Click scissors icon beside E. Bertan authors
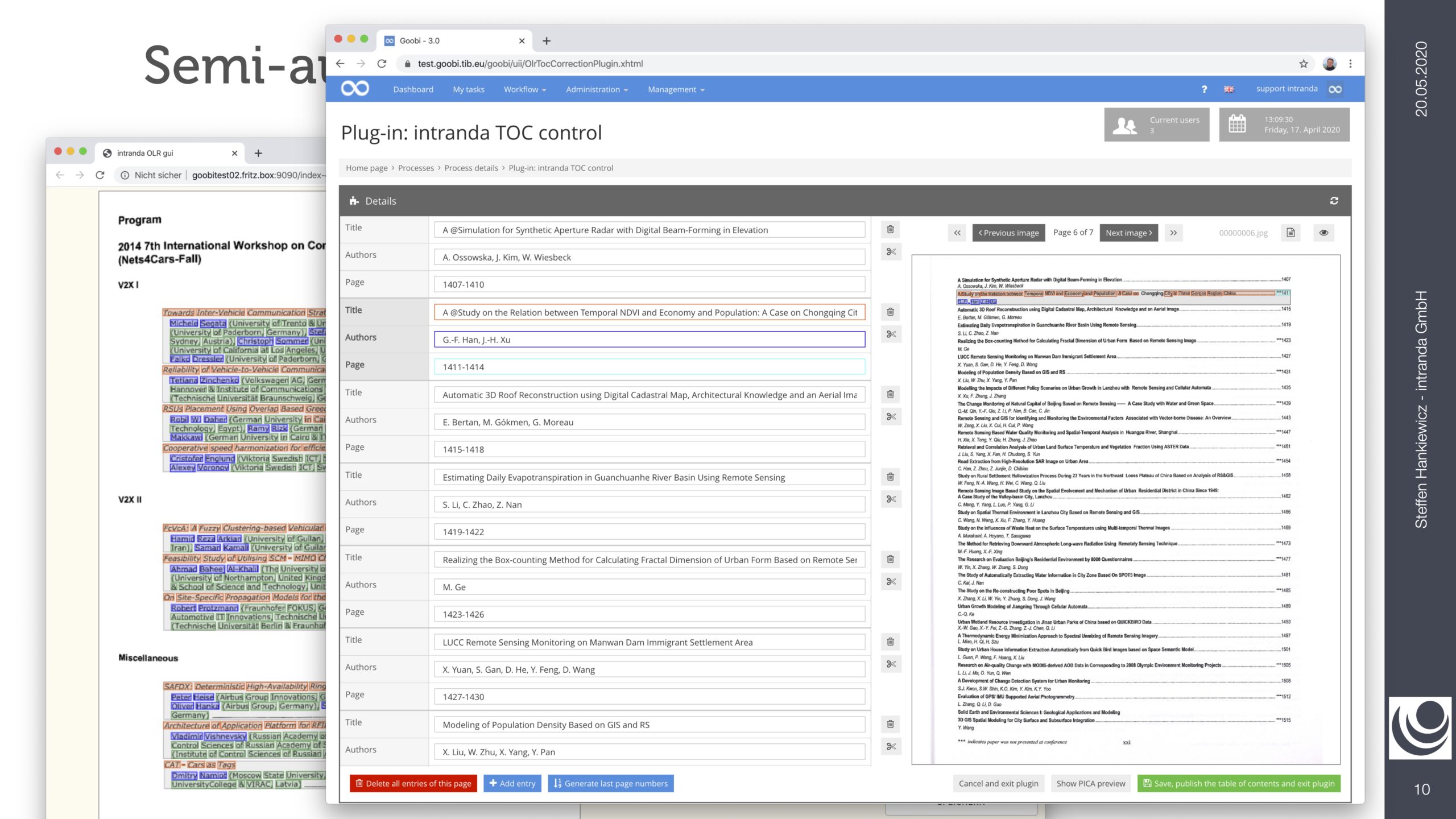1456x819 pixels. pyautogui.click(x=891, y=416)
